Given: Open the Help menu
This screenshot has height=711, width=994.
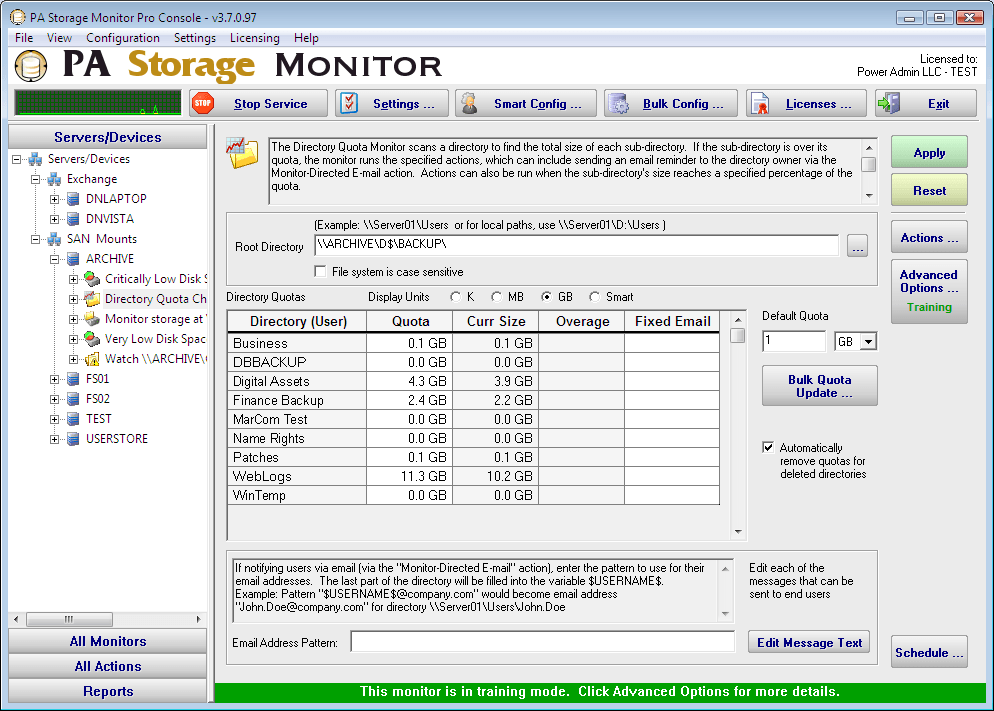Looking at the screenshot, I should tap(306, 38).
